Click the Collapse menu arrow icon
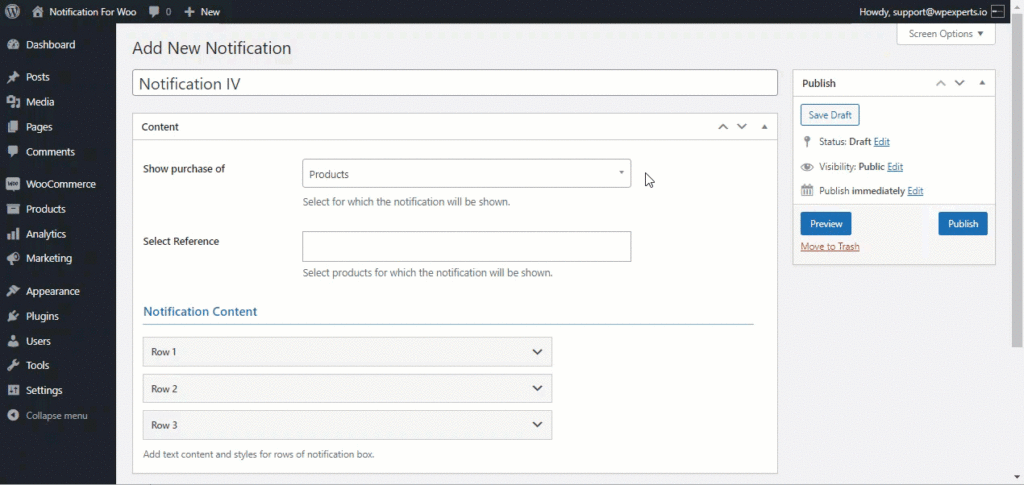 pos(13,416)
